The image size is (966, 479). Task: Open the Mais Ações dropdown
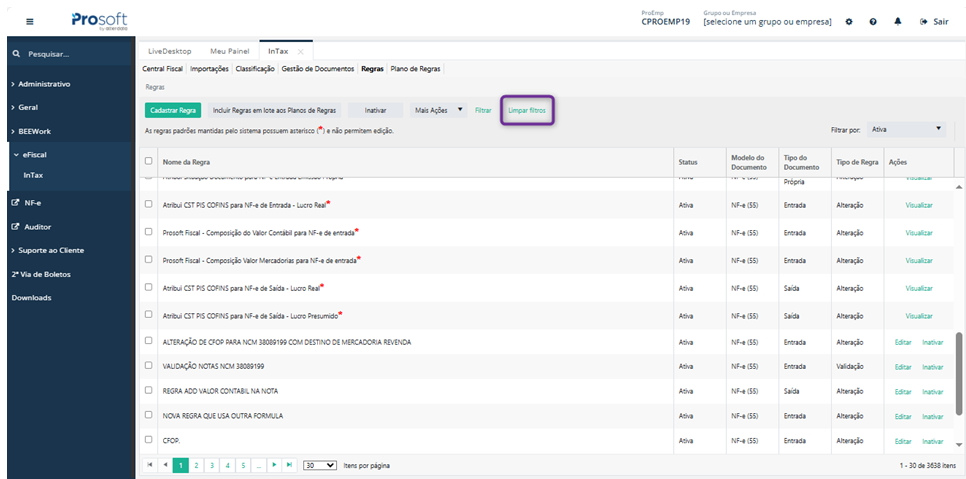tap(439, 110)
